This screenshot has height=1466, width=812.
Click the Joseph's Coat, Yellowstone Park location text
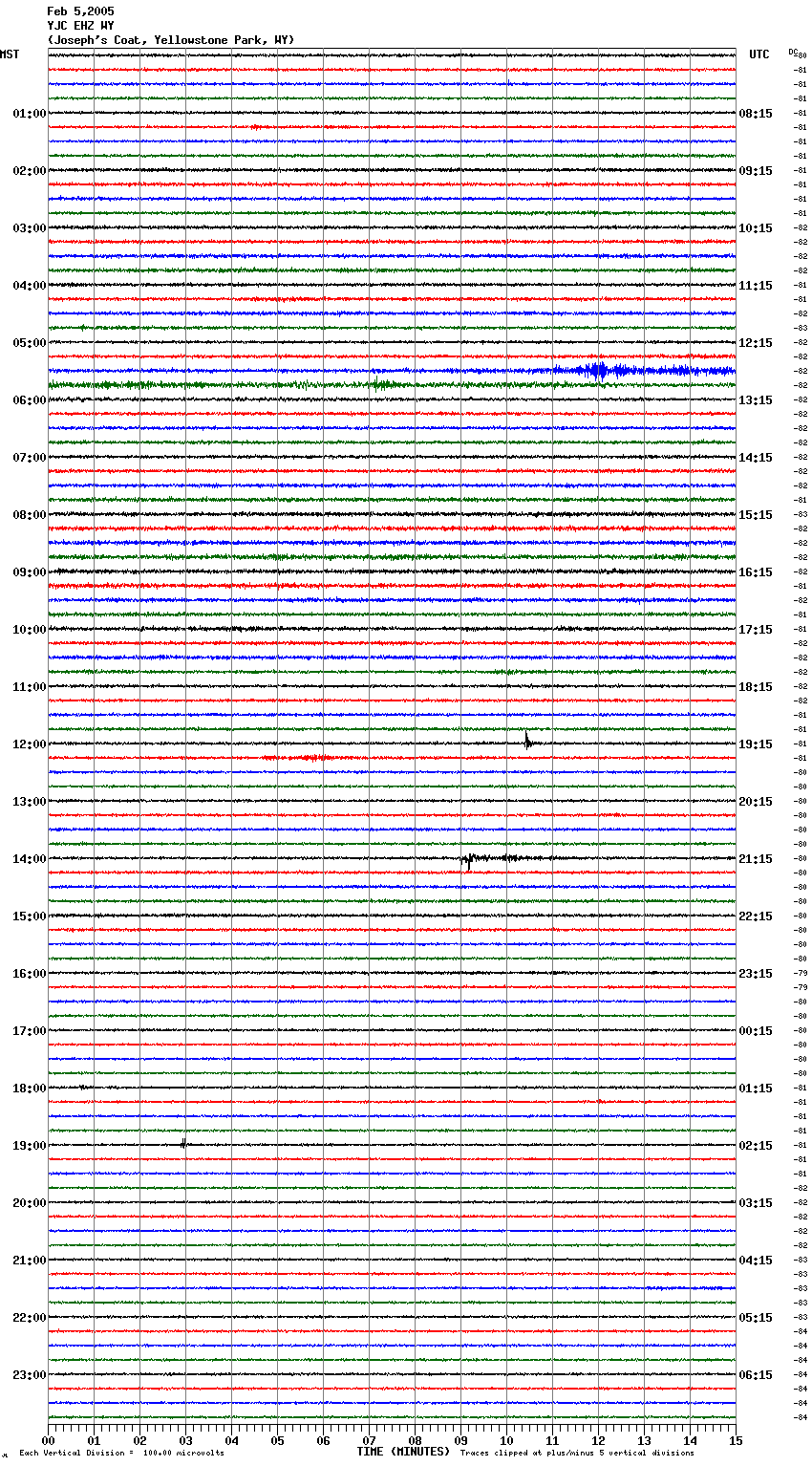coord(171,40)
